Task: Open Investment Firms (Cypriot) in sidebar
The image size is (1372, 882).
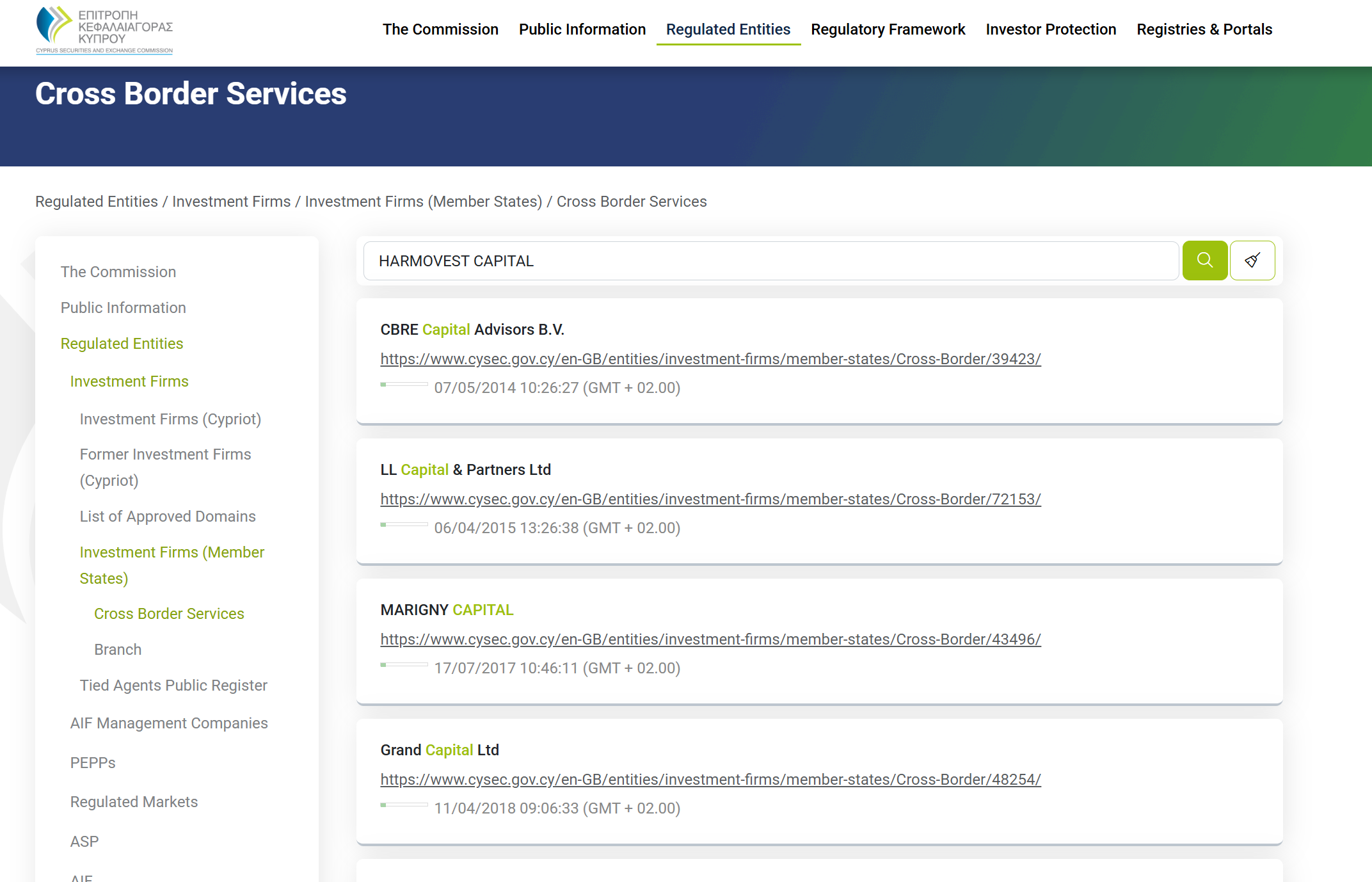Action: coord(170,419)
